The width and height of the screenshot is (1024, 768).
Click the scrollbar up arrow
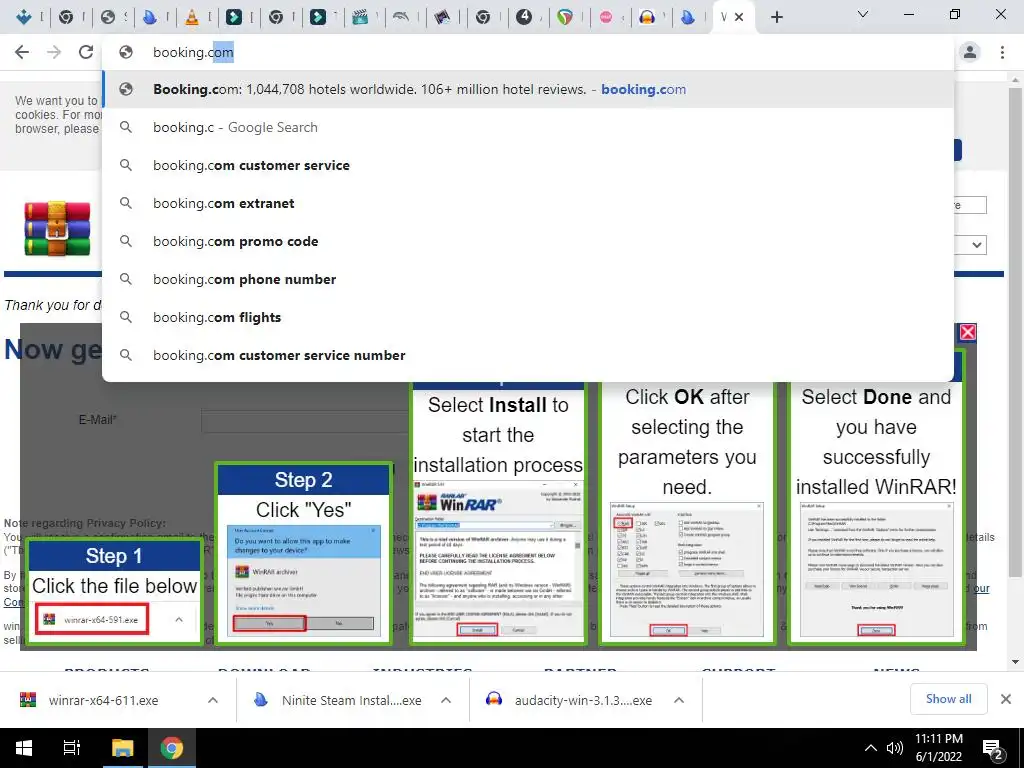(x=1015, y=80)
